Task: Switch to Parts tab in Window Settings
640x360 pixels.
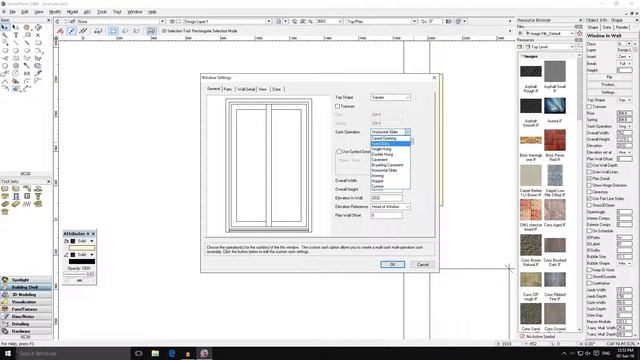Action: (x=228, y=89)
